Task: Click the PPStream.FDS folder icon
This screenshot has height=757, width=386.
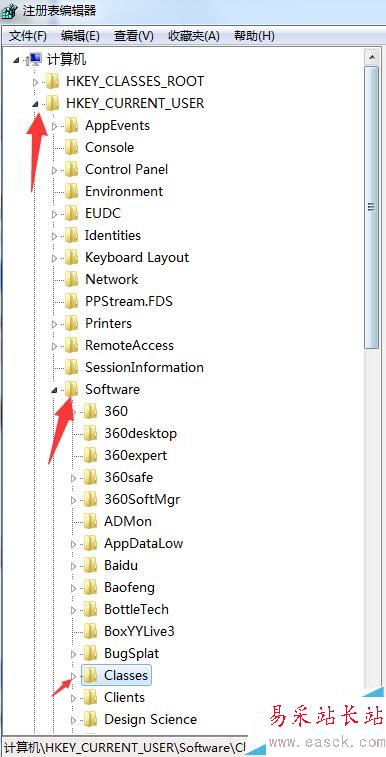Action: pyautogui.click(x=71, y=301)
